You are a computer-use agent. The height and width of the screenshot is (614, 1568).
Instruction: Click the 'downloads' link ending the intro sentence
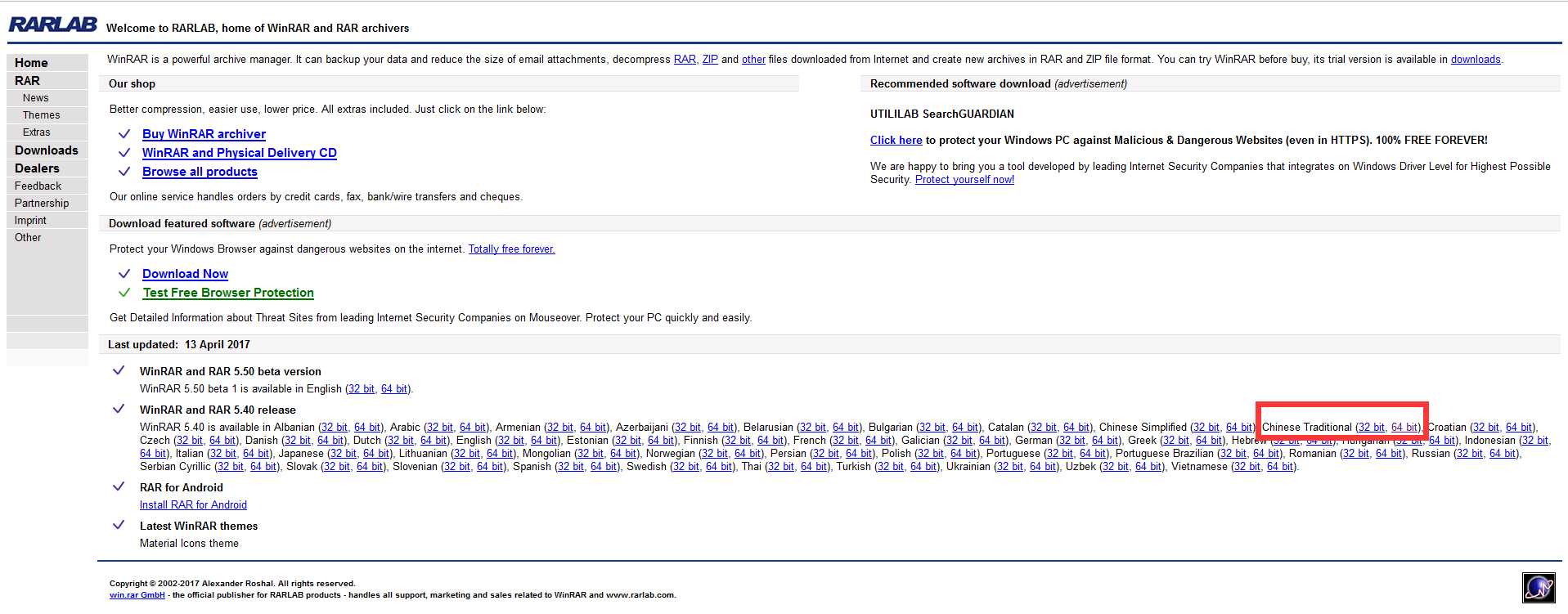click(x=1476, y=60)
